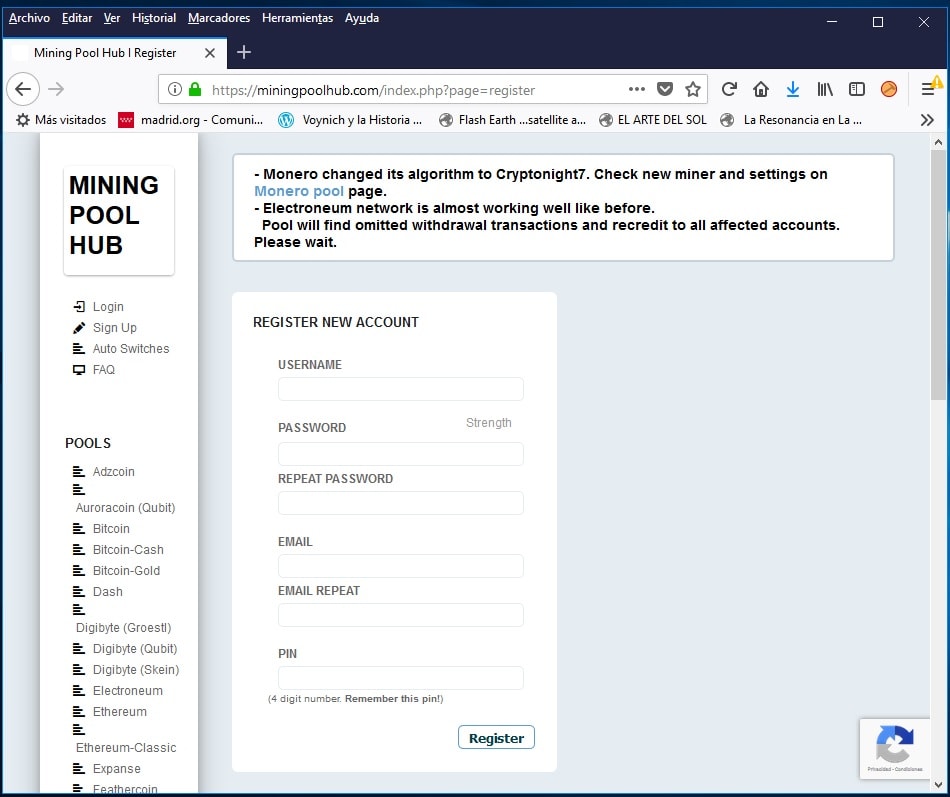Open the Firefox hamburger menu

coord(928,89)
